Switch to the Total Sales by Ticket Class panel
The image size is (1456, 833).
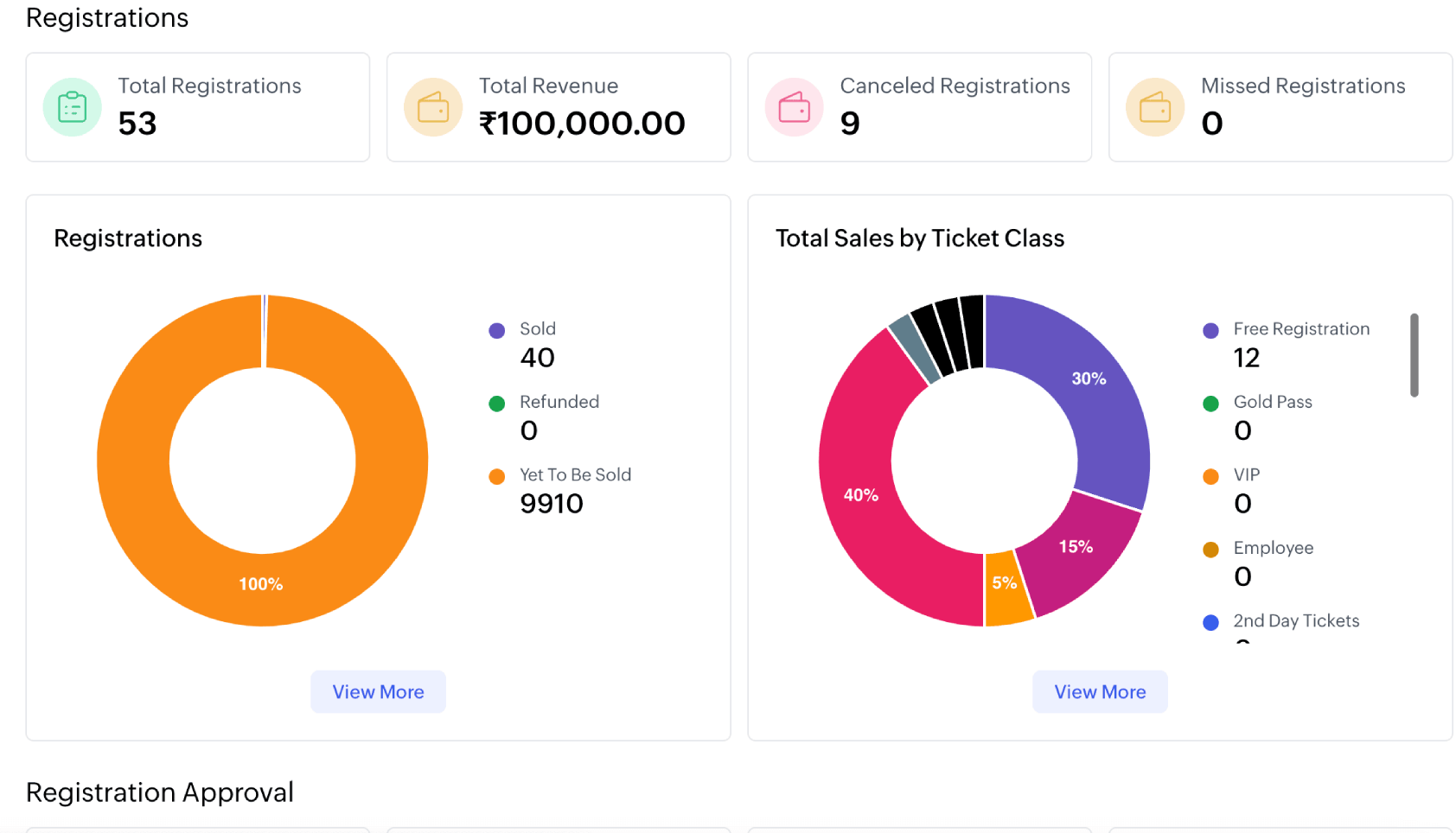coord(920,238)
